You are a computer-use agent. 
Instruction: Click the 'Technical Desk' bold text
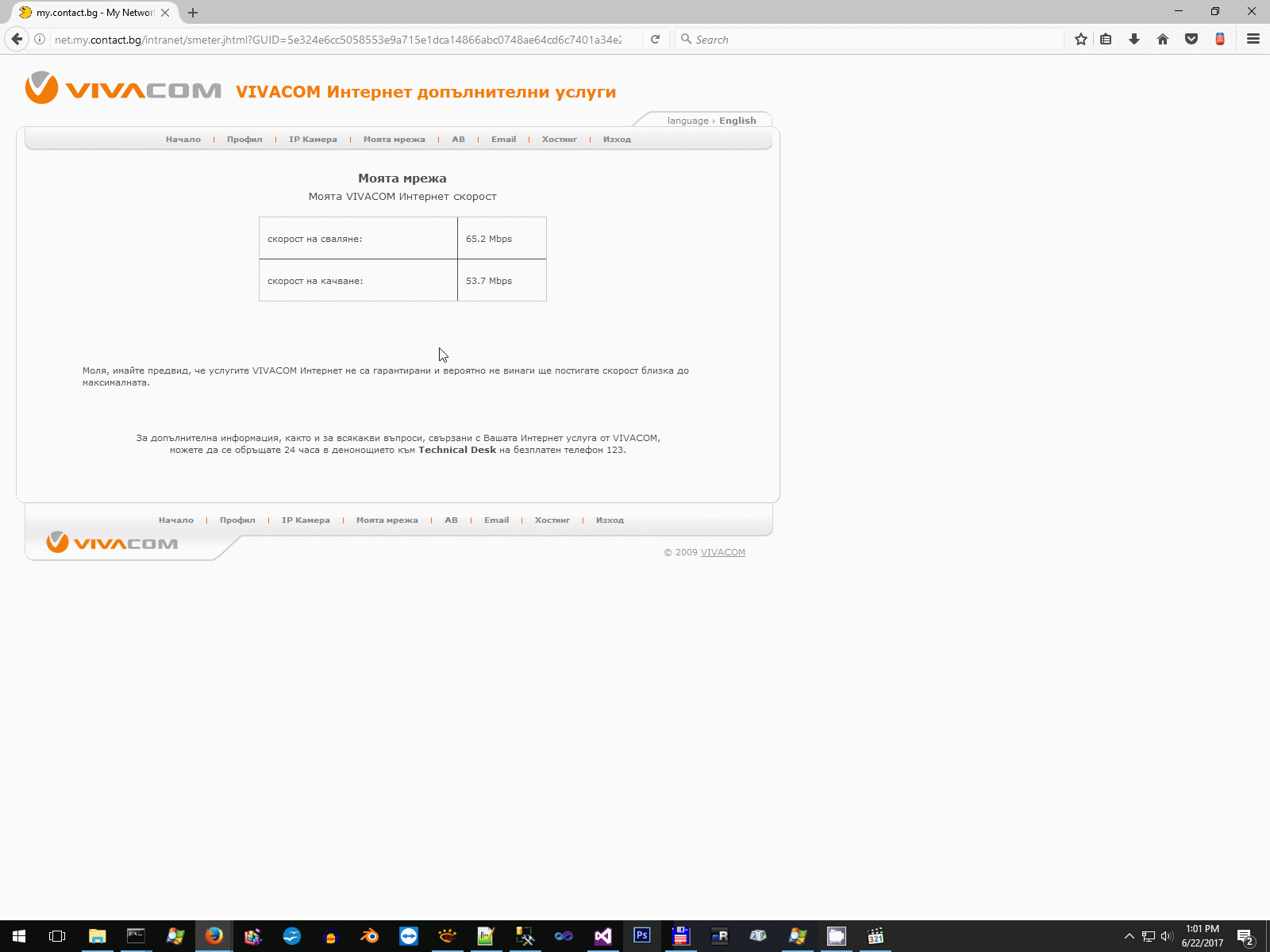click(x=457, y=450)
